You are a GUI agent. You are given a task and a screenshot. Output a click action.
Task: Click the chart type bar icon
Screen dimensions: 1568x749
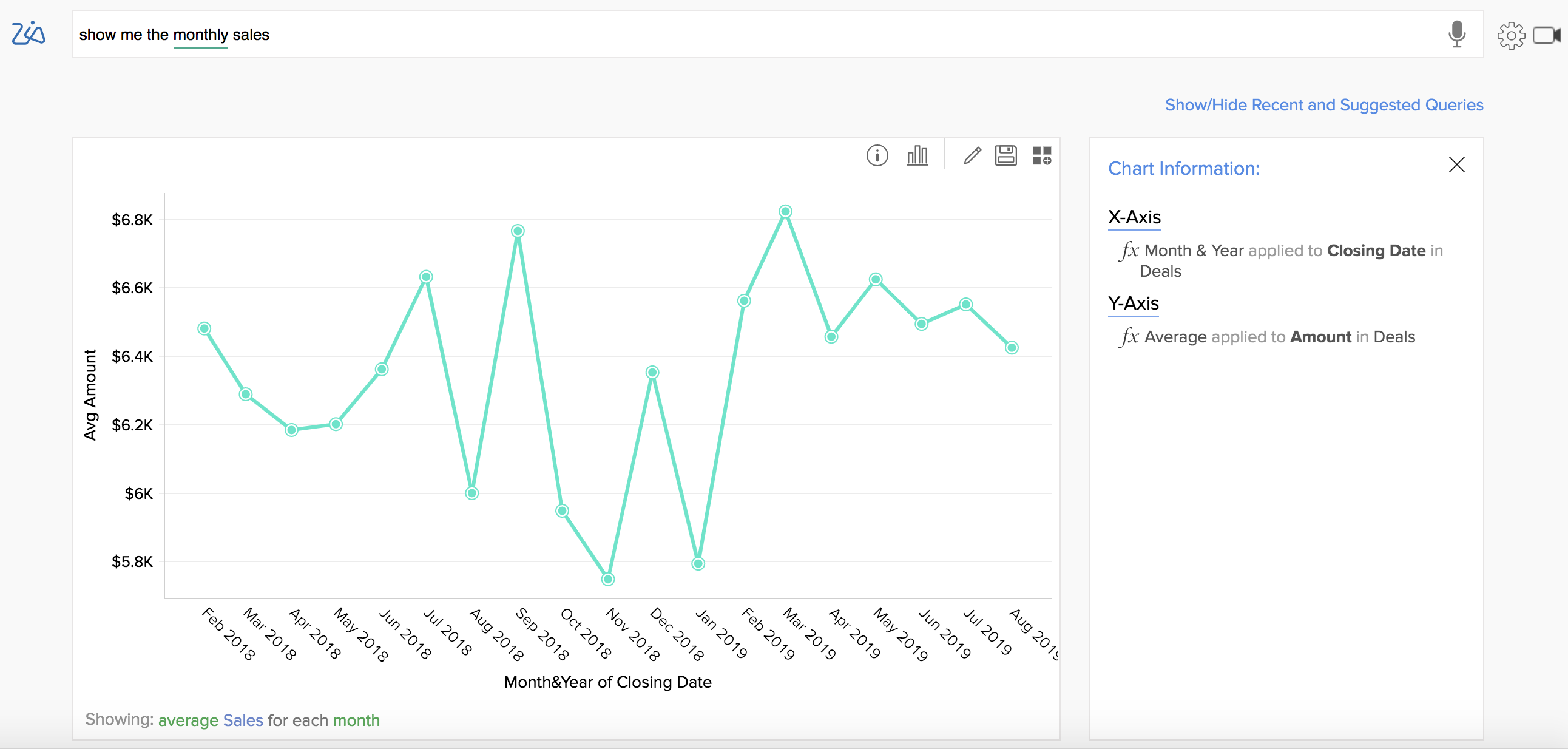tap(917, 156)
